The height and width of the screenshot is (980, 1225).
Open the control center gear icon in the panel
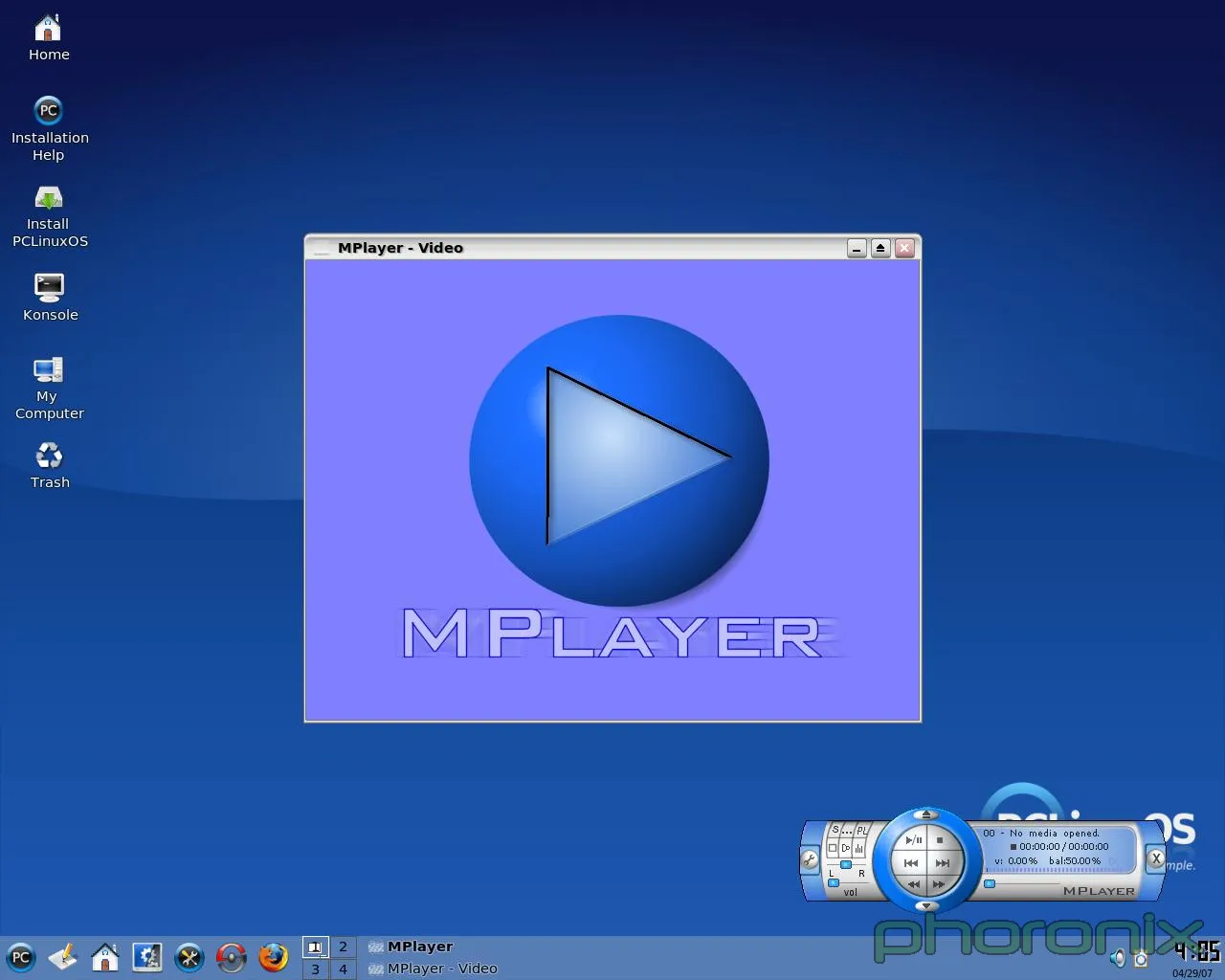coord(147,957)
